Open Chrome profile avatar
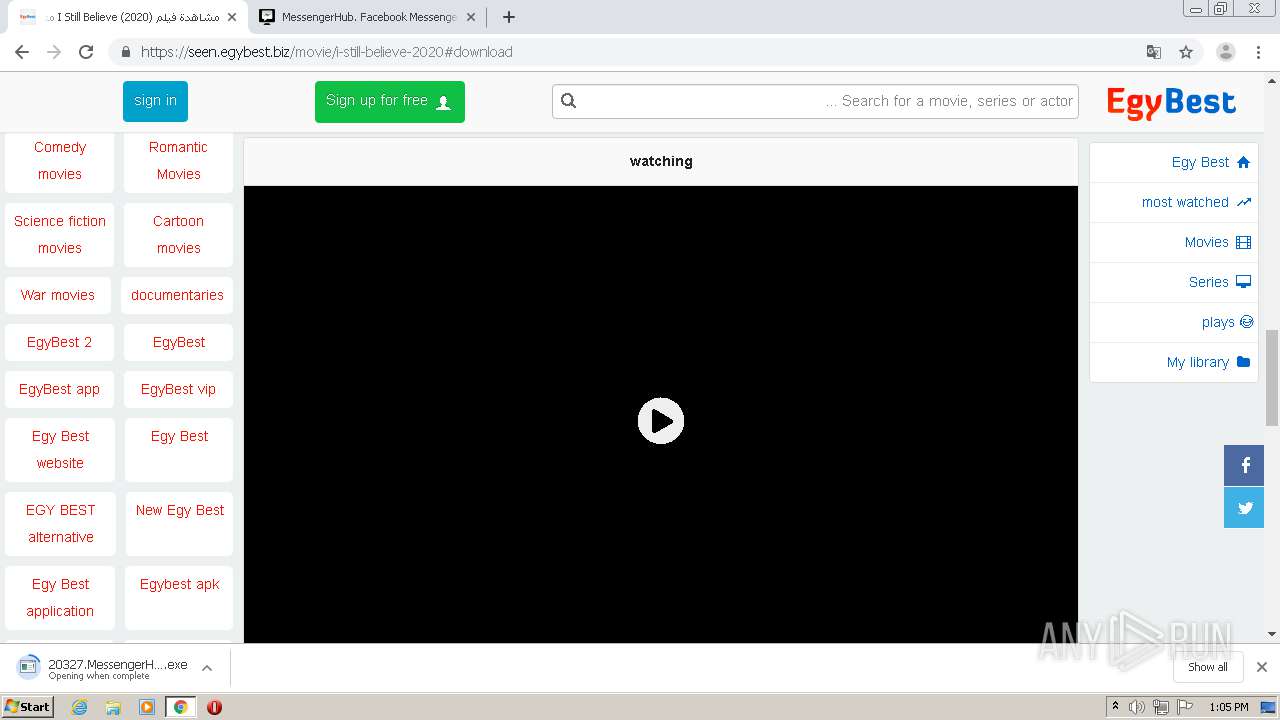Screen dimensions: 1280x720 click(x=1226, y=52)
